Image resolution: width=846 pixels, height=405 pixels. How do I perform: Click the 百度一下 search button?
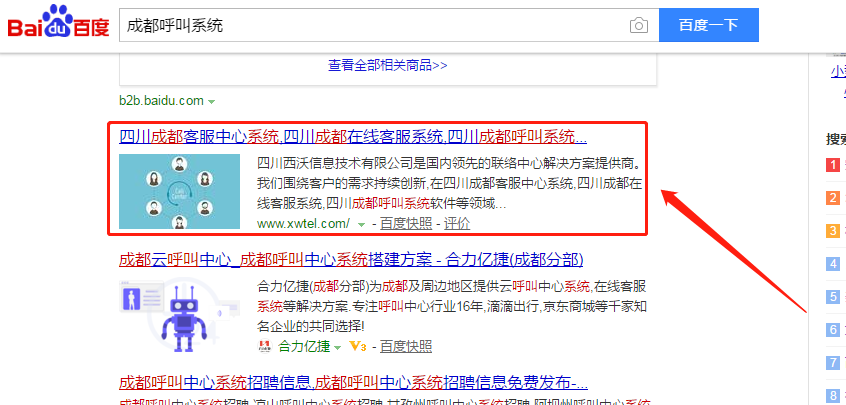[x=708, y=25]
